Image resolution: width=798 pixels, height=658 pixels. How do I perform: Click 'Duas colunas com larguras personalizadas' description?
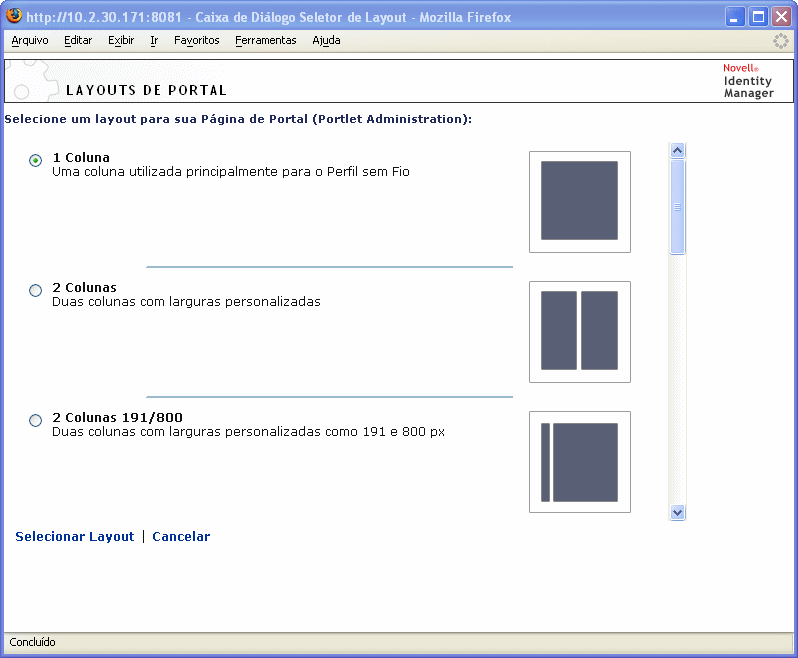pos(186,302)
